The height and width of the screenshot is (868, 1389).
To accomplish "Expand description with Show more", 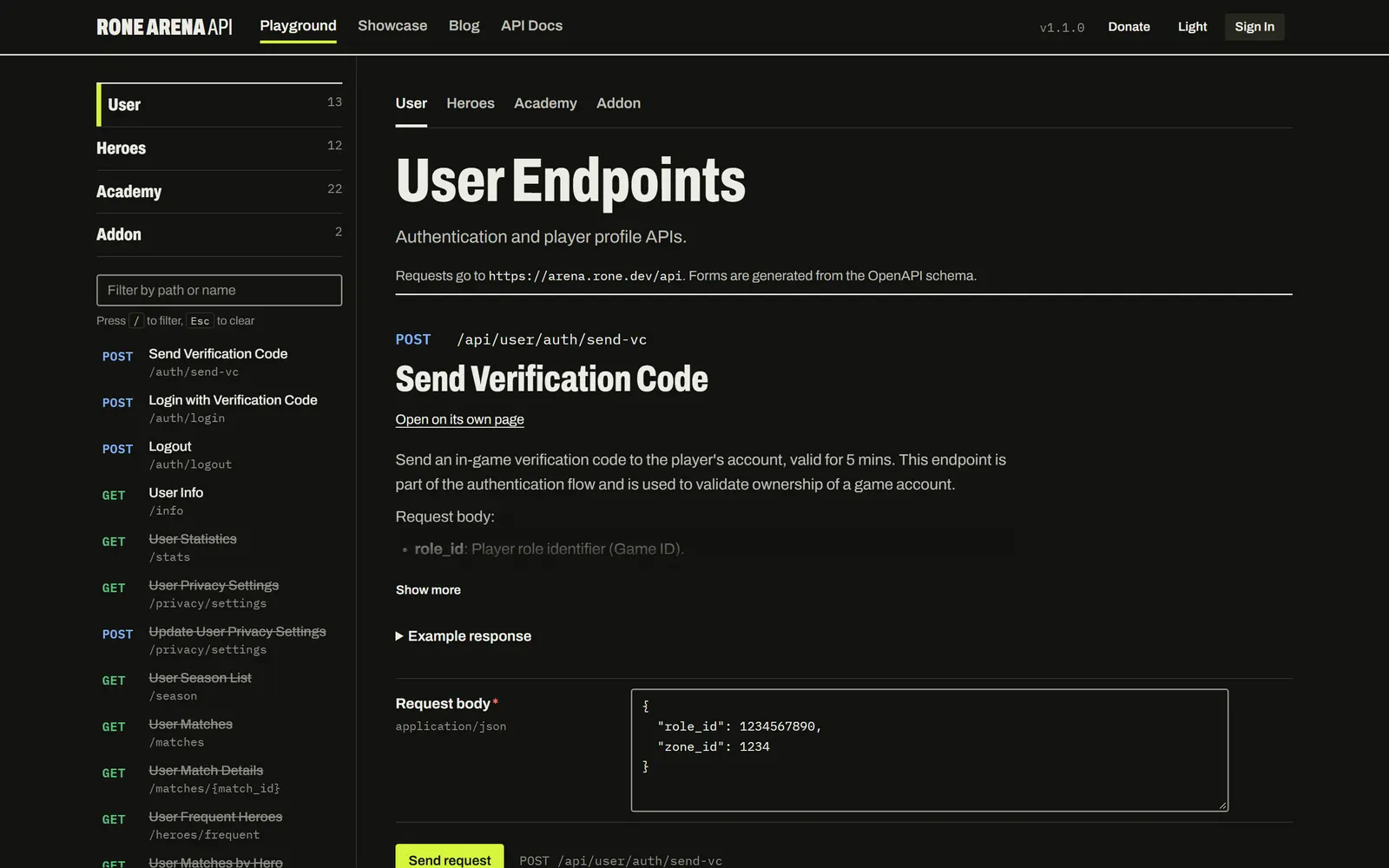I will (428, 589).
